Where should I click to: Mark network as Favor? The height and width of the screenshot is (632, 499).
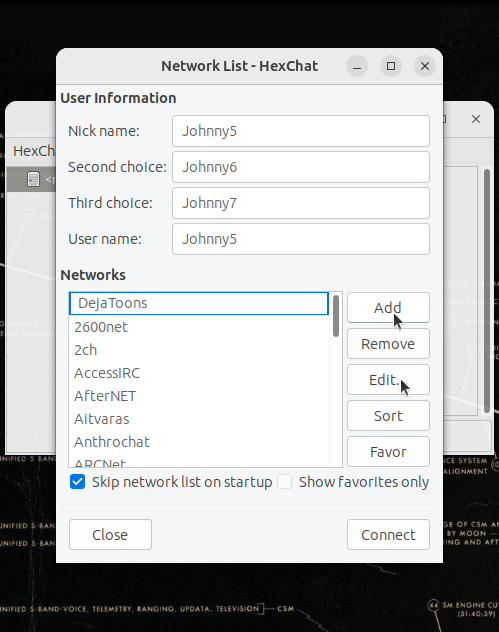click(388, 452)
